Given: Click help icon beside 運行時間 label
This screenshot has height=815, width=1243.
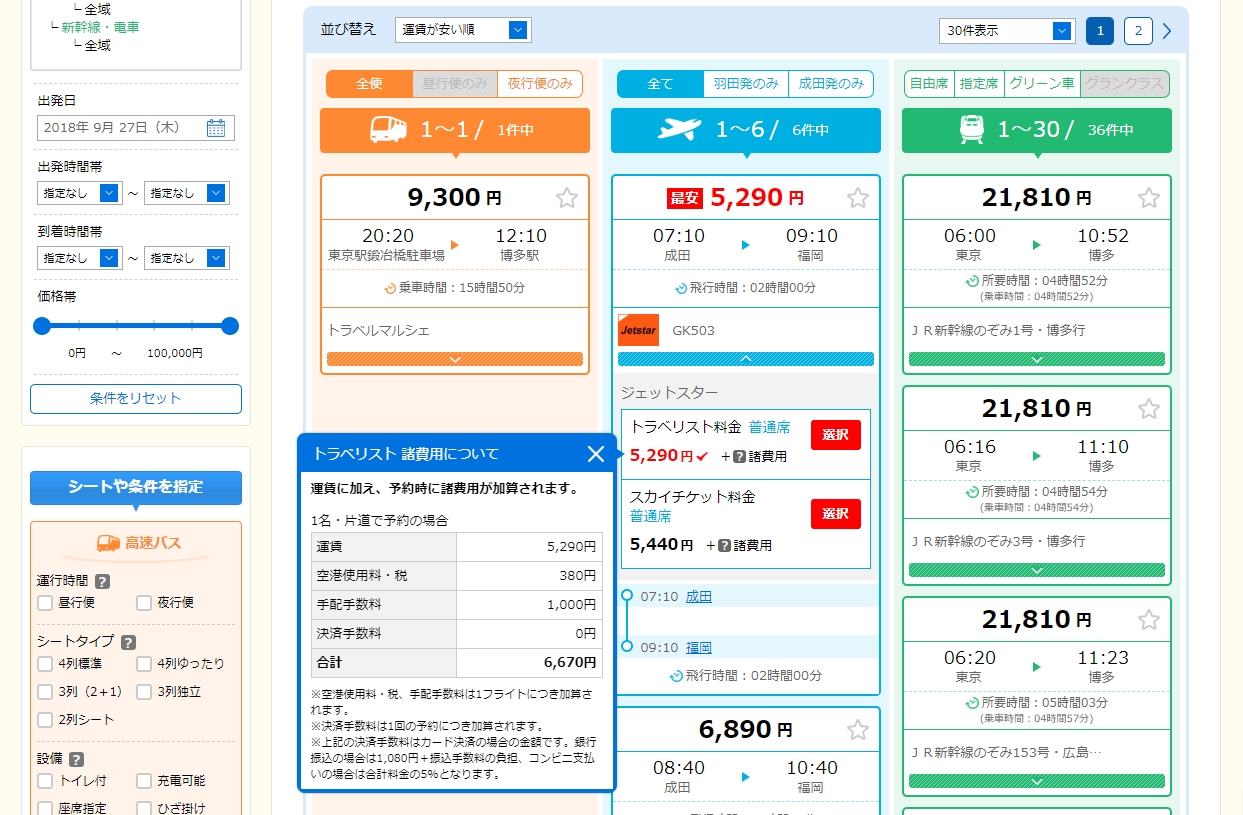Looking at the screenshot, I should pyautogui.click(x=103, y=581).
